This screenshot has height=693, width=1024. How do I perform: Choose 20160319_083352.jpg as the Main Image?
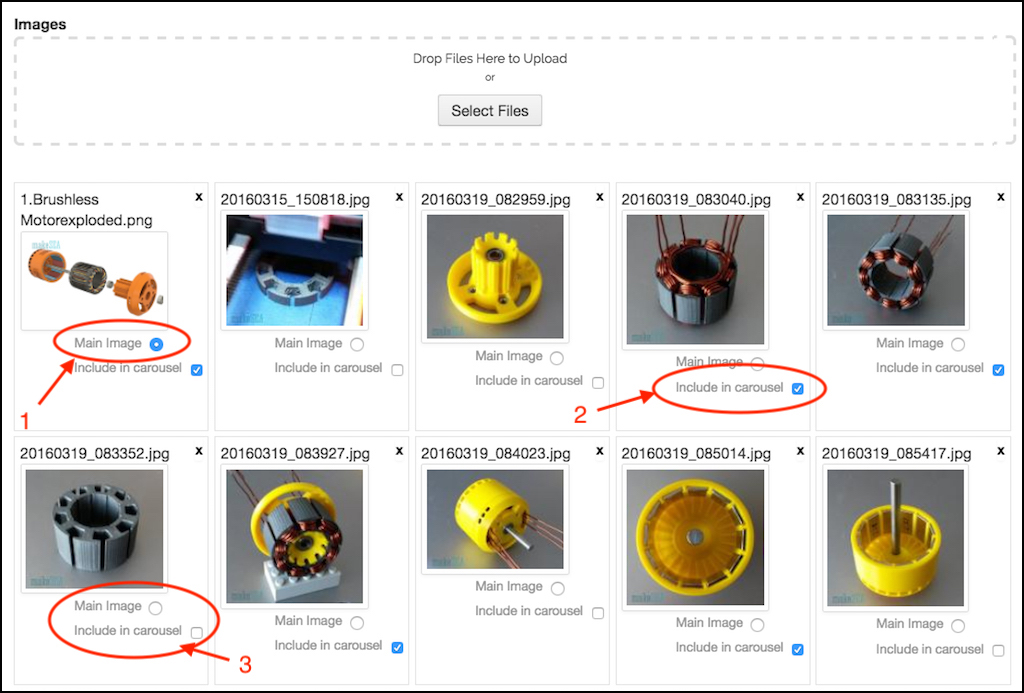click(155, 608)
